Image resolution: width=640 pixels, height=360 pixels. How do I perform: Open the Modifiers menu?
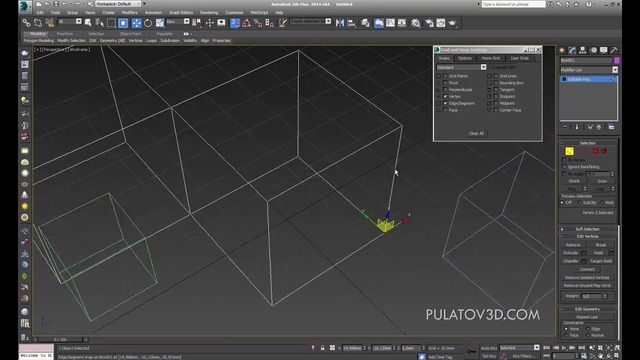[x=129, y=13]
